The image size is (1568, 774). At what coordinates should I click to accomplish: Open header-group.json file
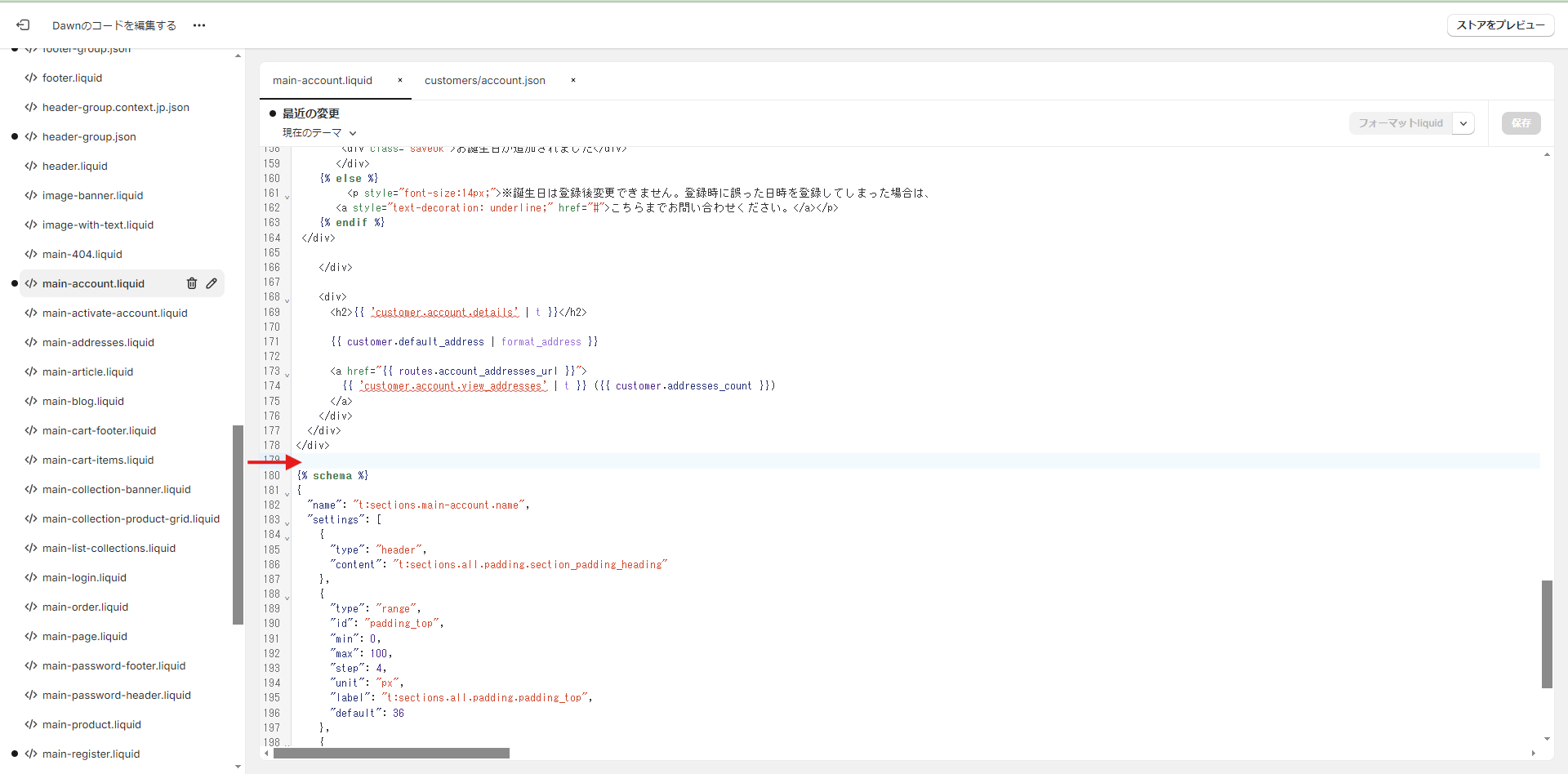click(x=89, y=136)
